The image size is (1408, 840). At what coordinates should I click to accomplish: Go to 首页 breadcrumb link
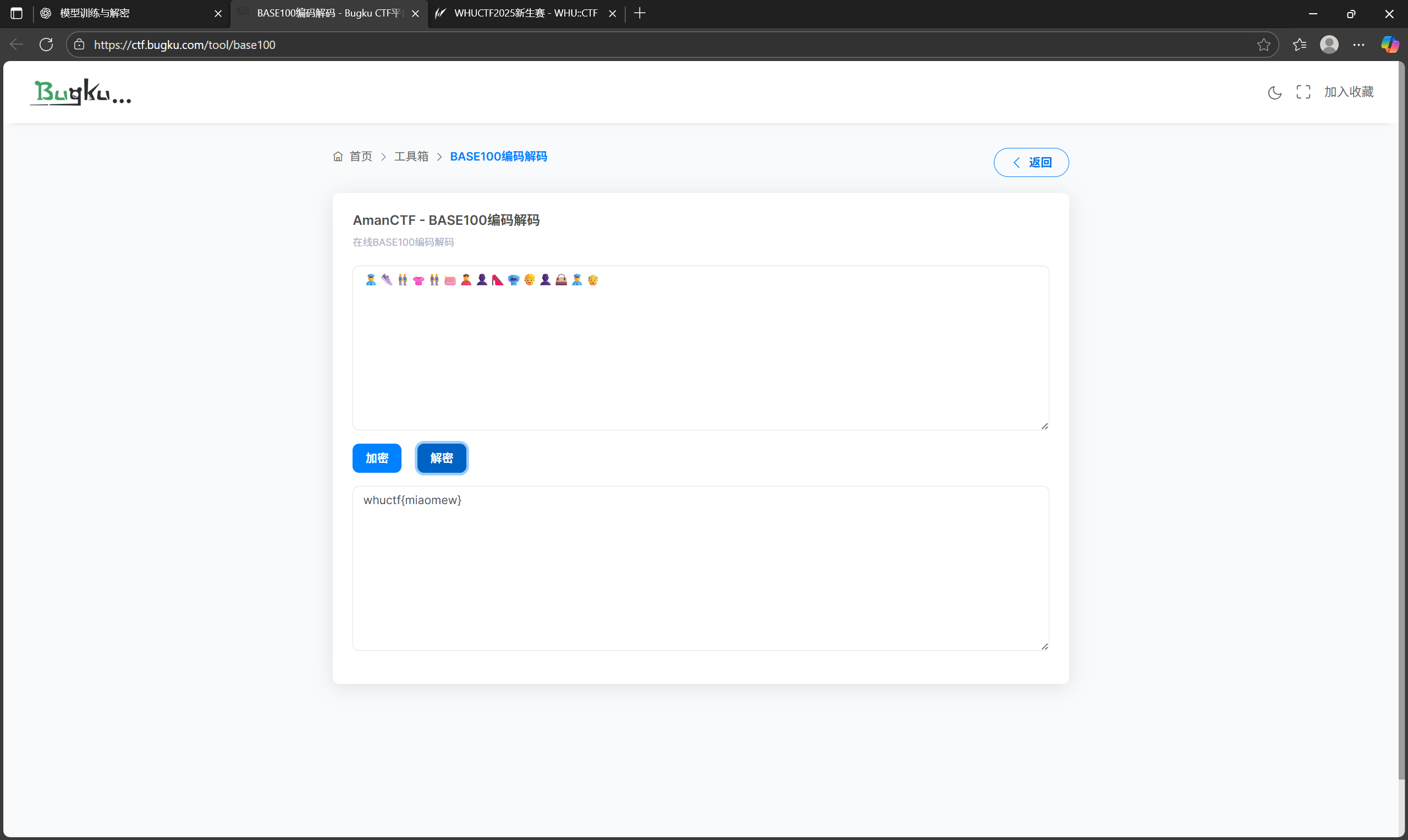[360, 156]
